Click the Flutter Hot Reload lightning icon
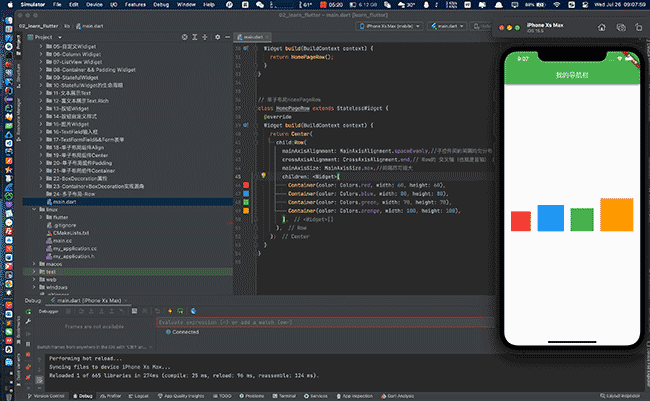 coord(170,311)
